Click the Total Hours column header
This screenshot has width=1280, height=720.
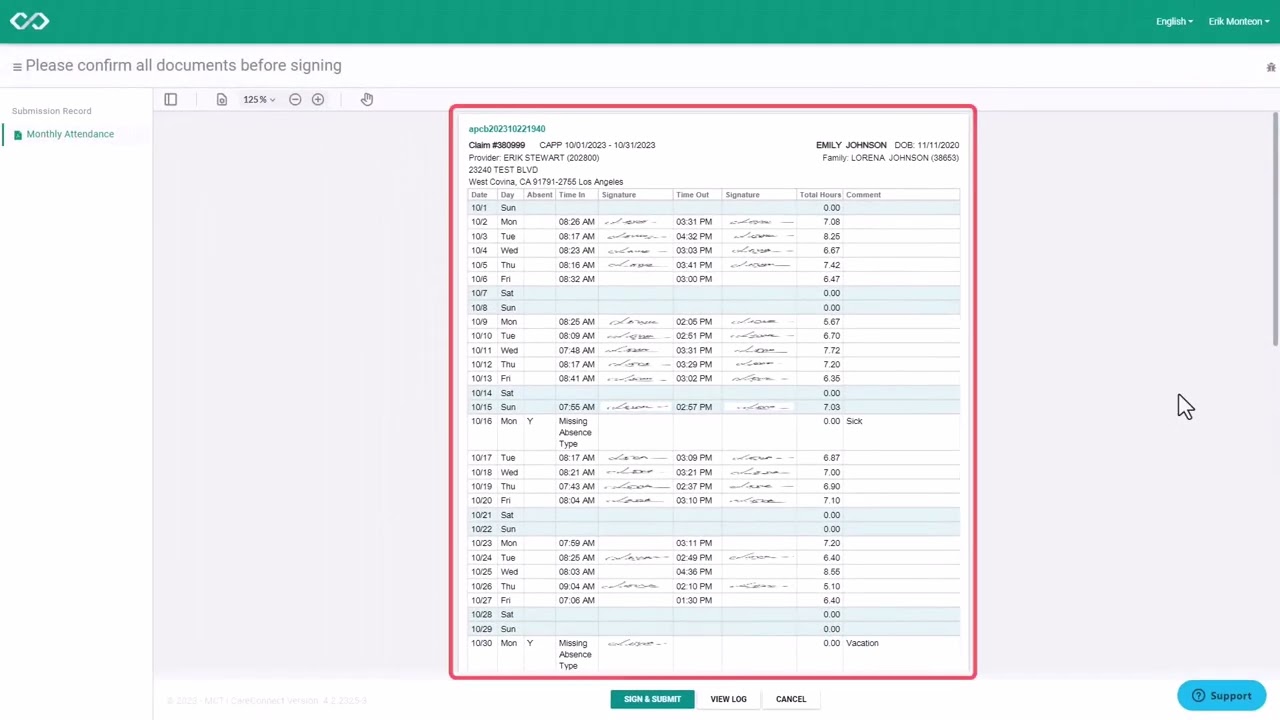[820, 195]
